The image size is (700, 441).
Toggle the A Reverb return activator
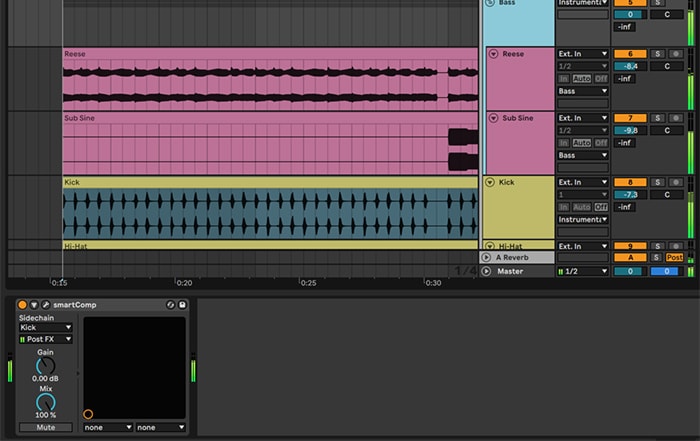click(630, 258)
